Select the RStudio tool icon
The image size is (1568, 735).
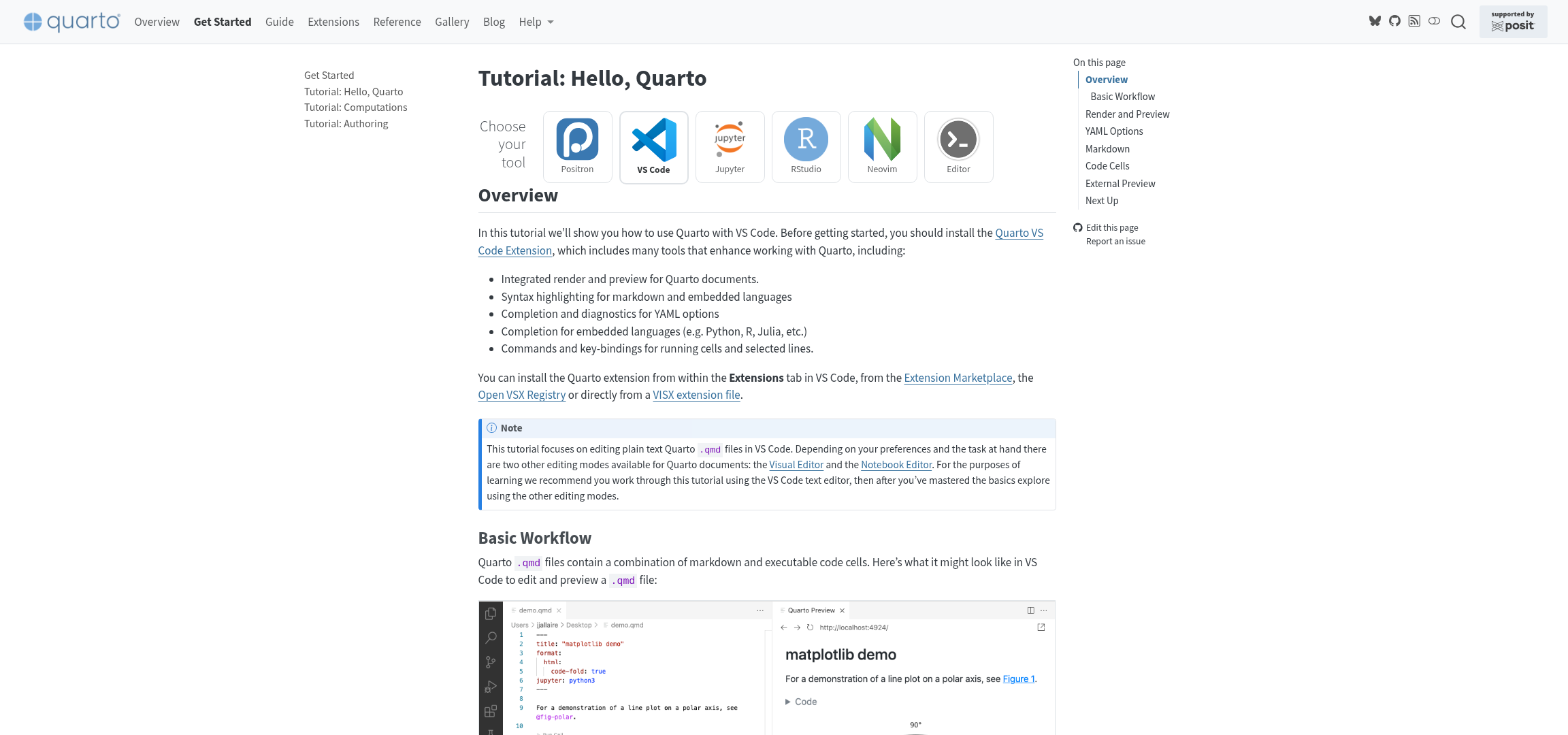806,146
